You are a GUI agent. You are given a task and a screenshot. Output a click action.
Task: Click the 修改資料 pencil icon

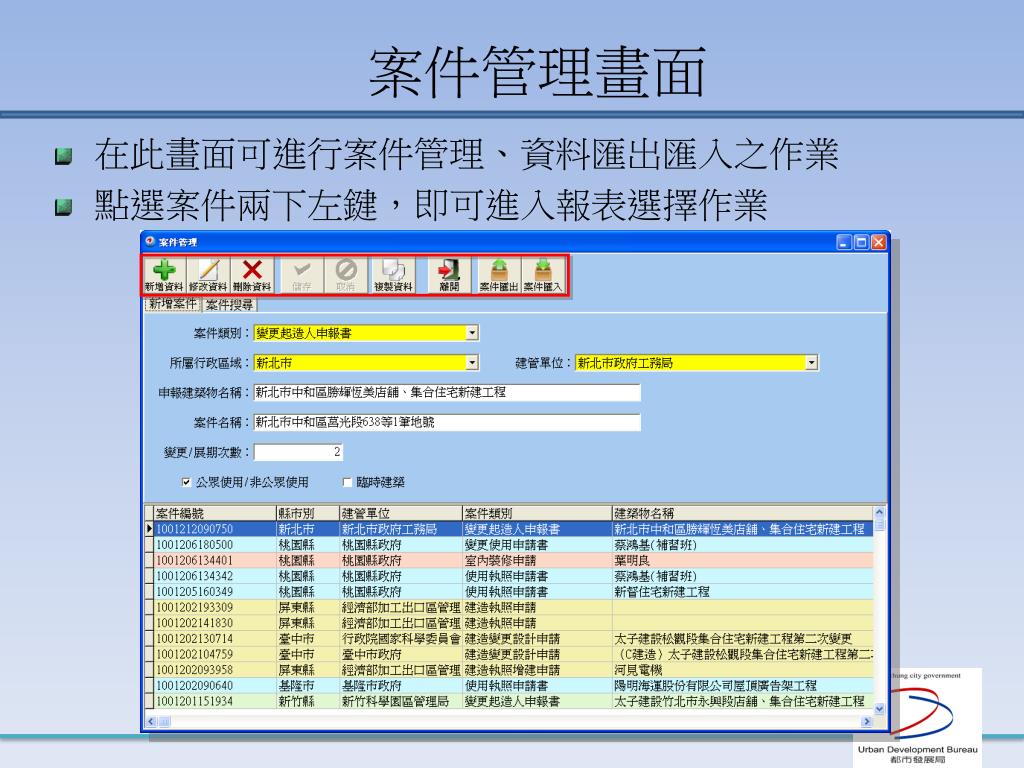pyautogui.click(x=208, y=275)
